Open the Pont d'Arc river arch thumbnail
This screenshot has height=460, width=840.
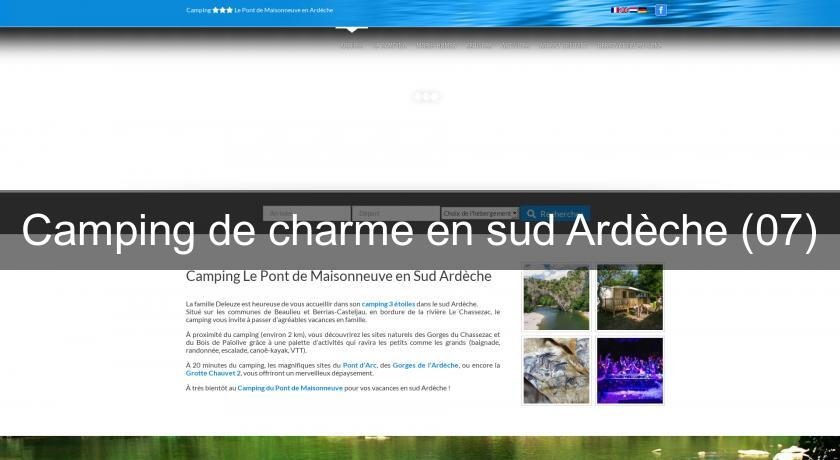point(556,298)
